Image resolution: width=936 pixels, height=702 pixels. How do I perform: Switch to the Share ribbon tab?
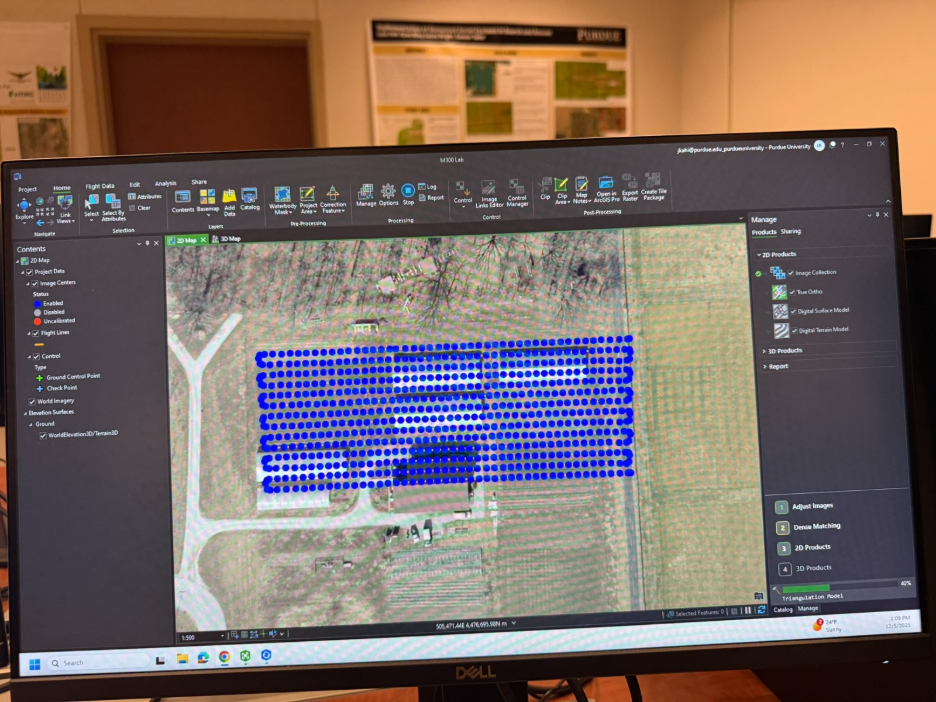(x=199, y=181)
